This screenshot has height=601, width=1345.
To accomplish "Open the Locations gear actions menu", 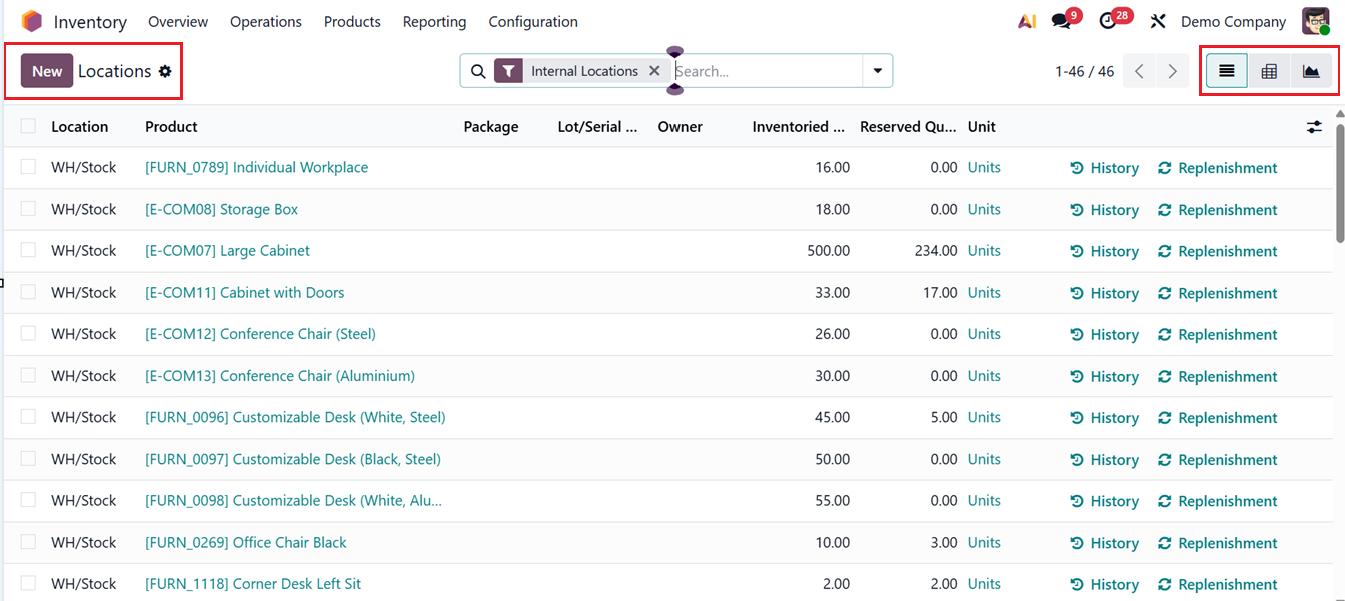I will tap(165, 71).
